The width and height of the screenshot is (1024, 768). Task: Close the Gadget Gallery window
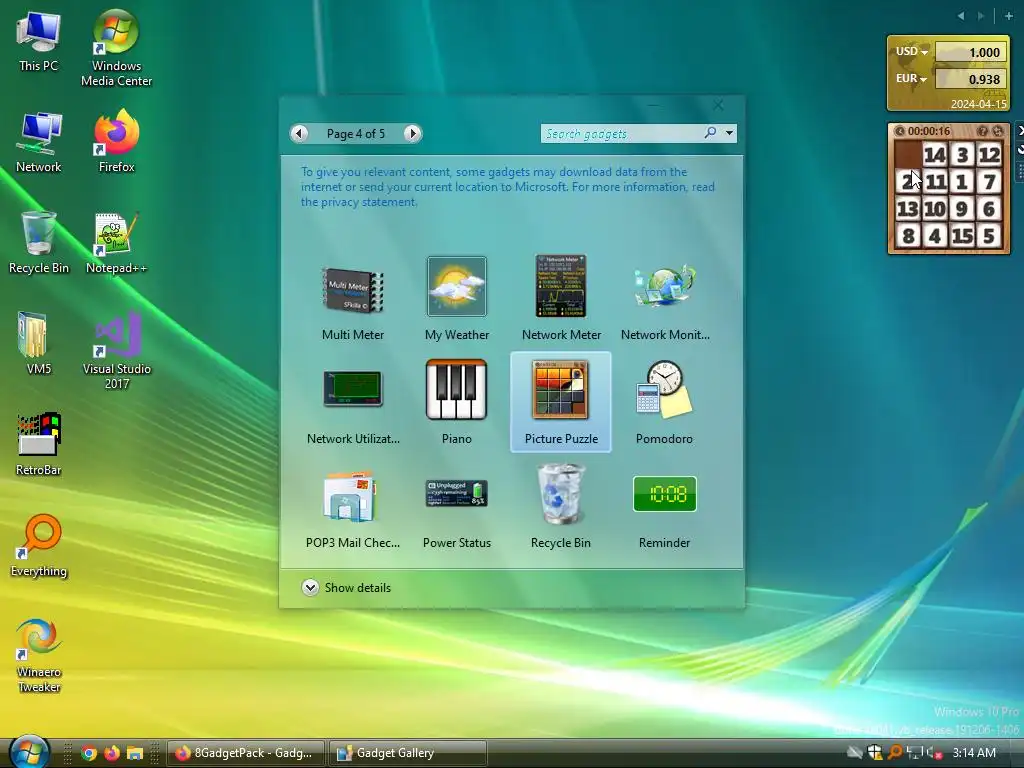click(x=718, y=105)
